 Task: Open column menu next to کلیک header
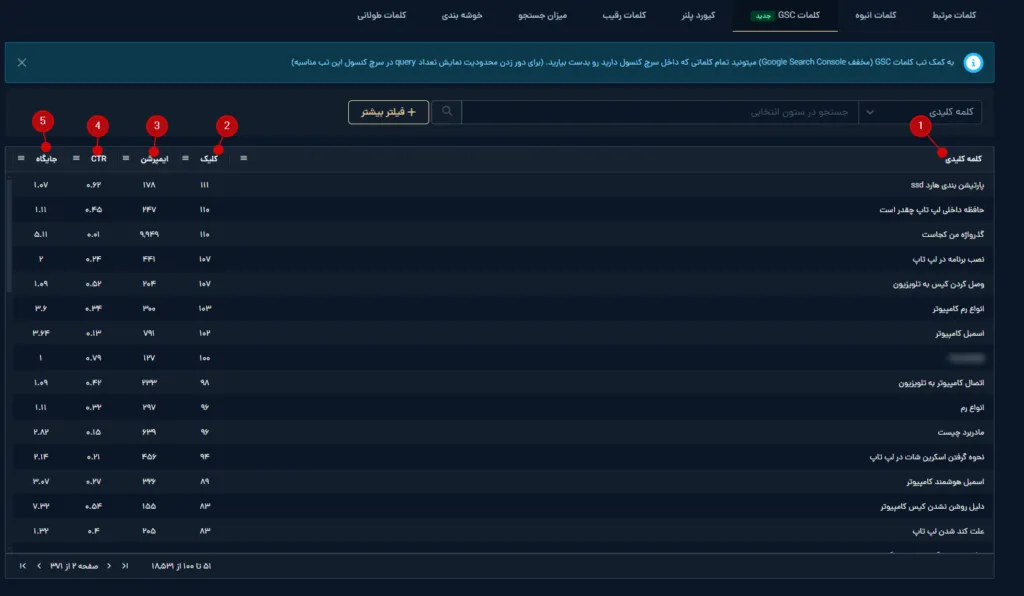tap(185, 159)
